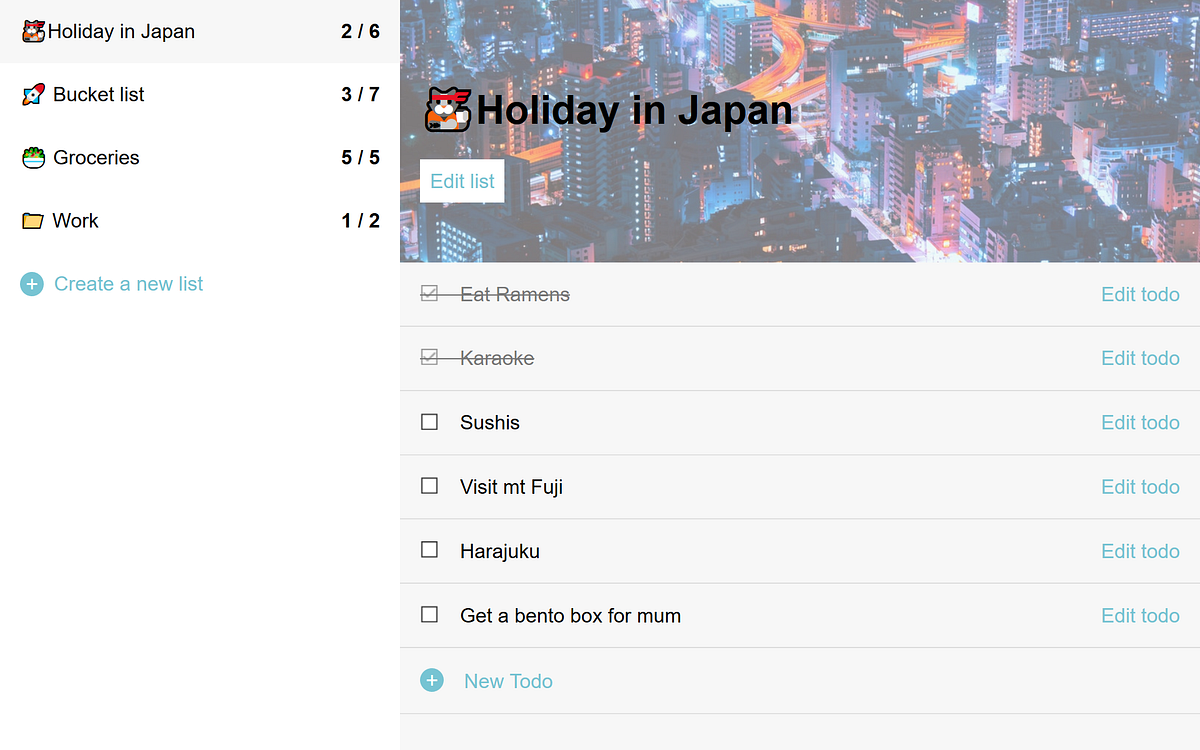Click the 2 / 6 progress counter for Holiday in Japan
1200x750 pixels.
point(362,30)
